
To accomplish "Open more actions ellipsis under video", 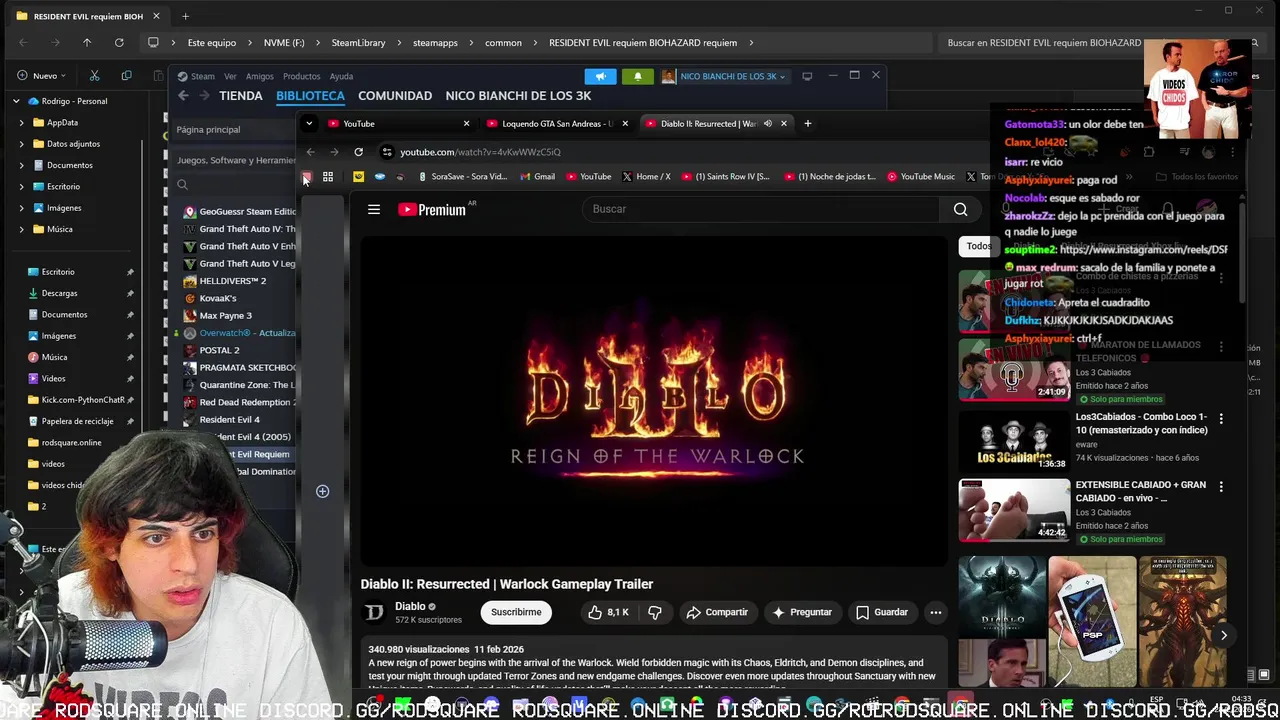I will coord(935,612).
